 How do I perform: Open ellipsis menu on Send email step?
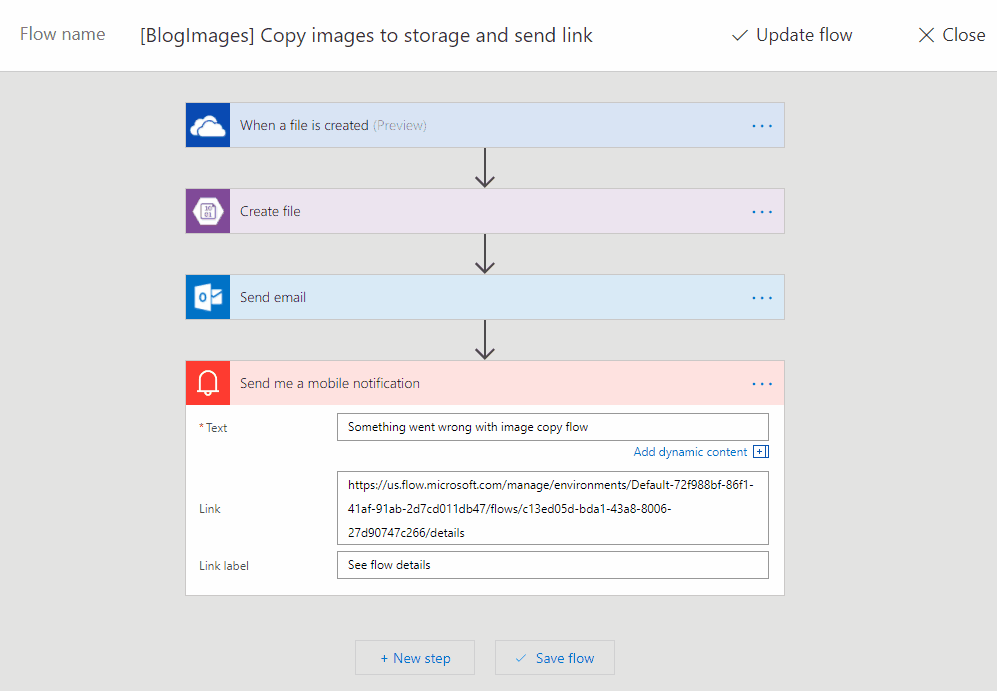click(x=762, y=298)
